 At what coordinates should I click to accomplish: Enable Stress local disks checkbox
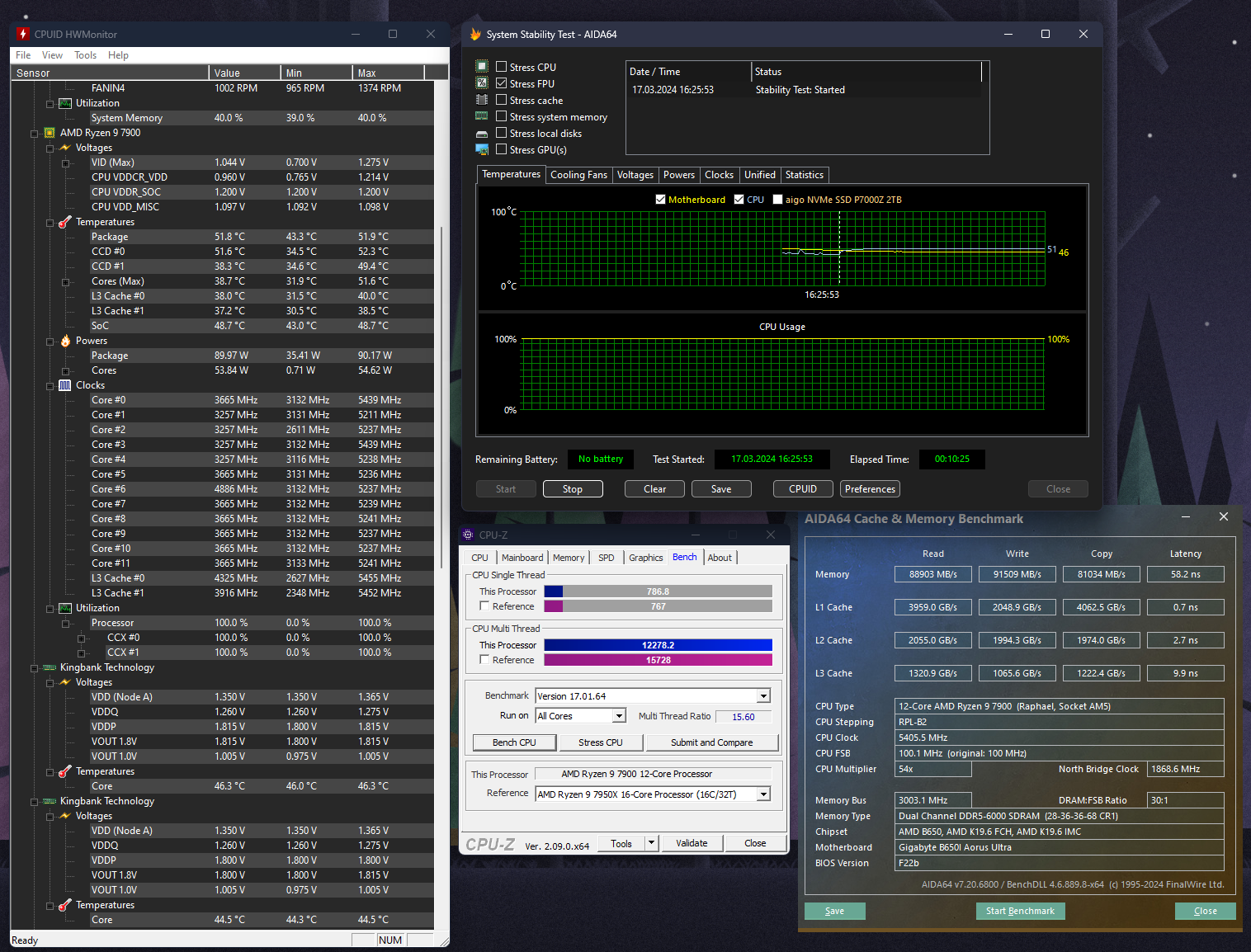[x=501, y=133]
